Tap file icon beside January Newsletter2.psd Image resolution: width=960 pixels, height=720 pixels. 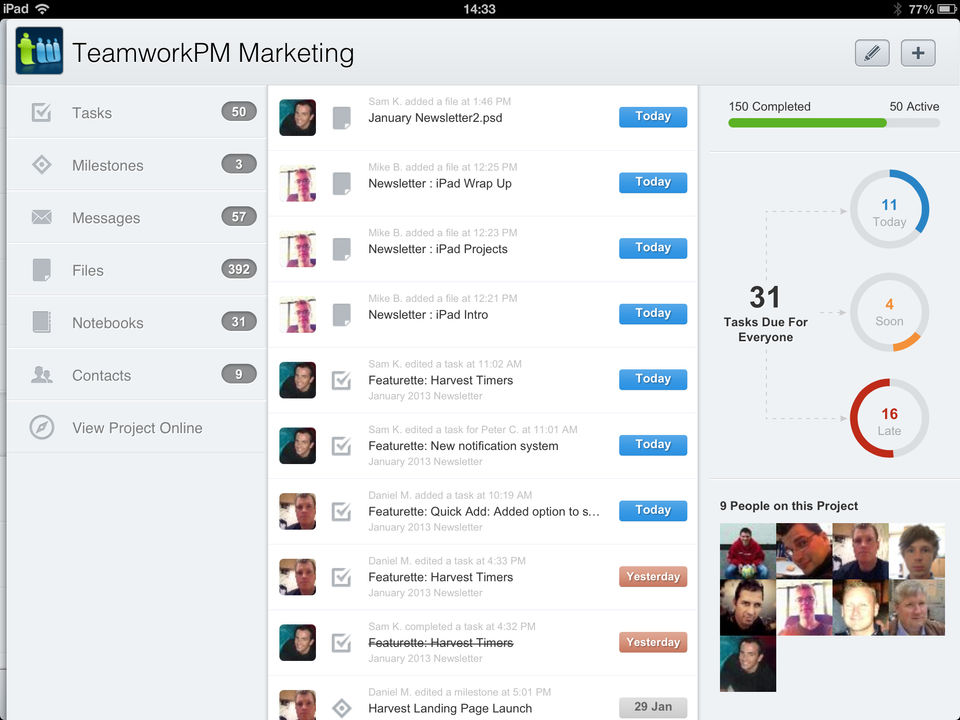coord(342,117)
